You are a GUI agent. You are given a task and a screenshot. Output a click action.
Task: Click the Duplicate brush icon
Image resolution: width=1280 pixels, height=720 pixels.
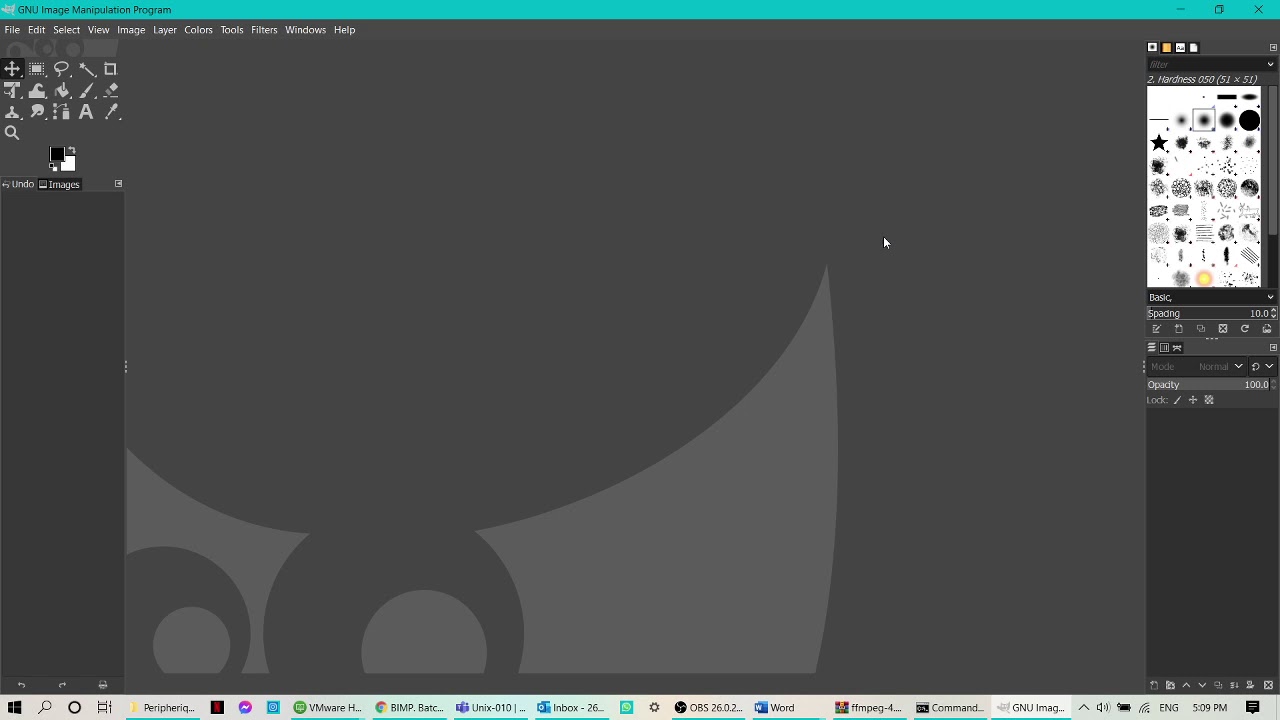point(1201,329)
